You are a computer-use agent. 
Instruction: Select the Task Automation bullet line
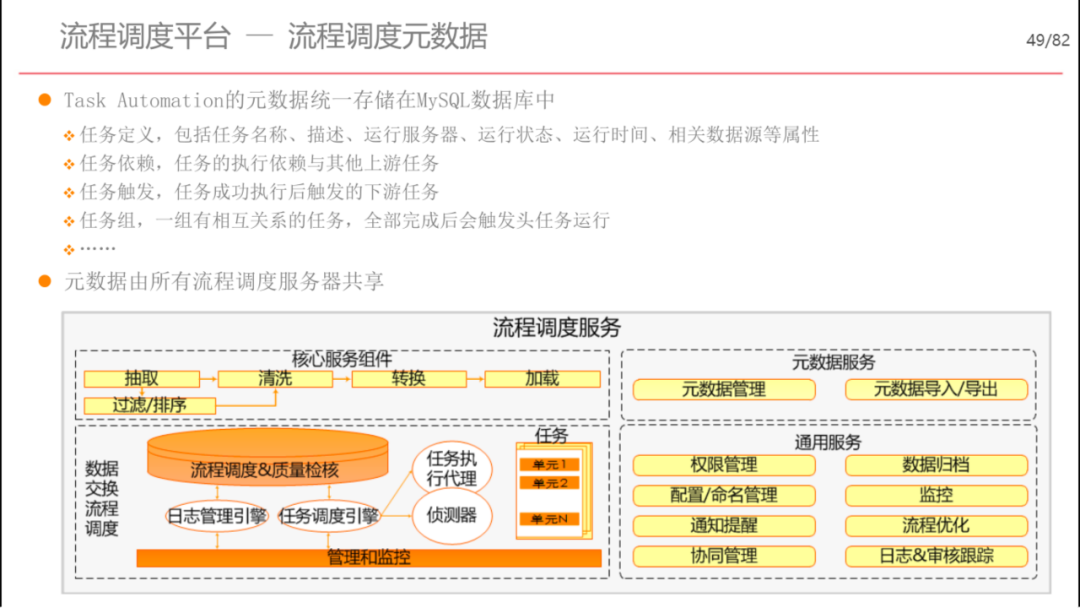(309, 101)
